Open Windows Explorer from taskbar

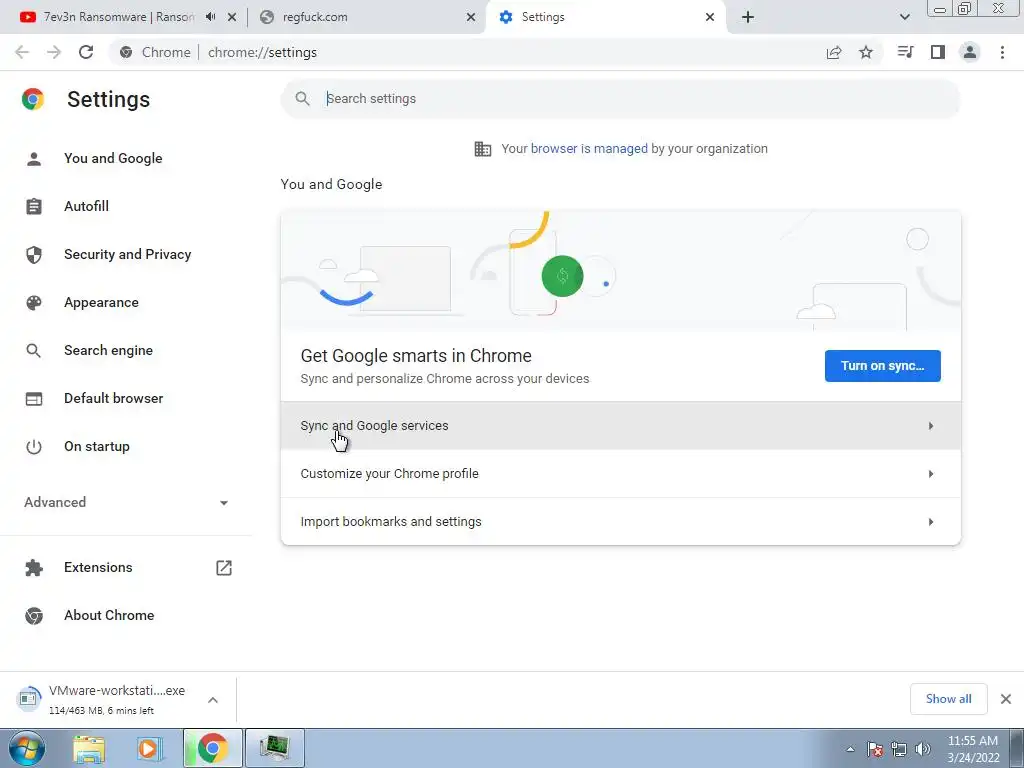point(89,748)
